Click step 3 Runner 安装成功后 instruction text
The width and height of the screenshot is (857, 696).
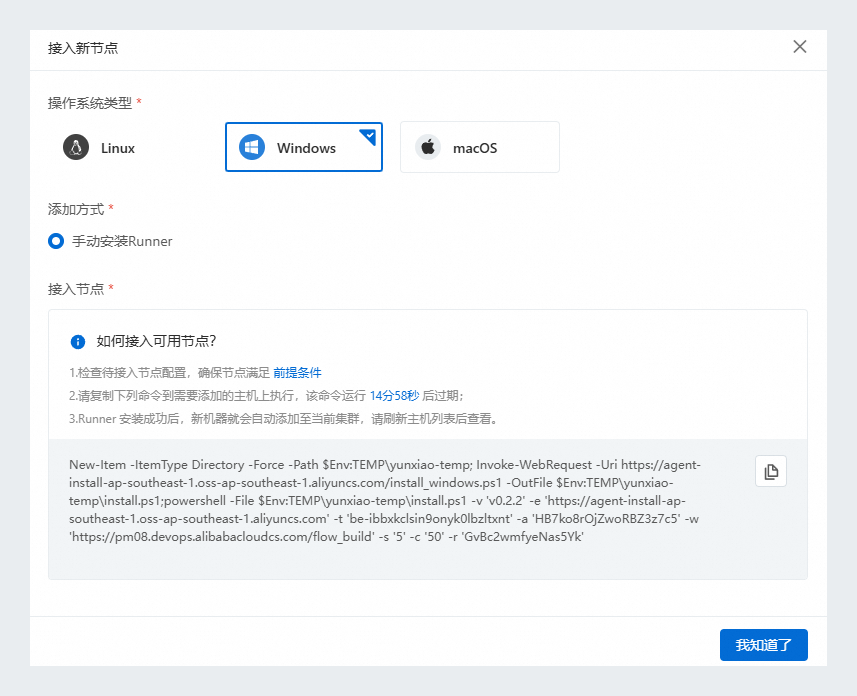click(x=284, y=419)
